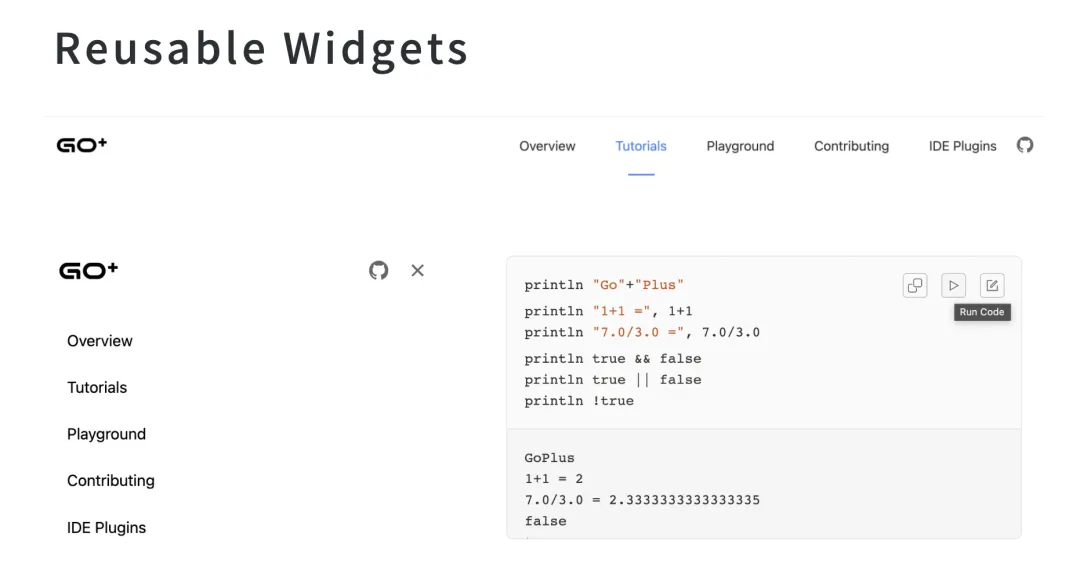Image resolution: width=1080 pixels, height=584 pixels.
Task: Click the Go+ logo in top navigation bar
Action: coord(82,145)
